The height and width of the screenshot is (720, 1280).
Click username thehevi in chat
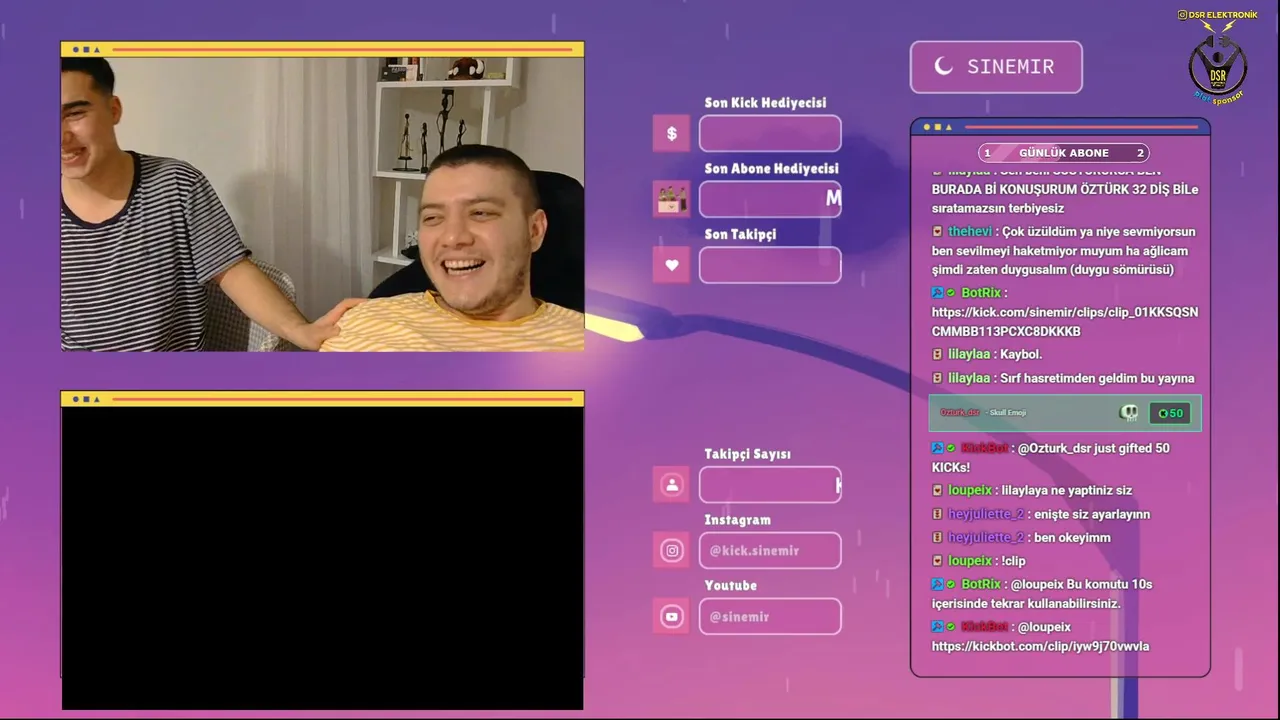pos(970,232)
